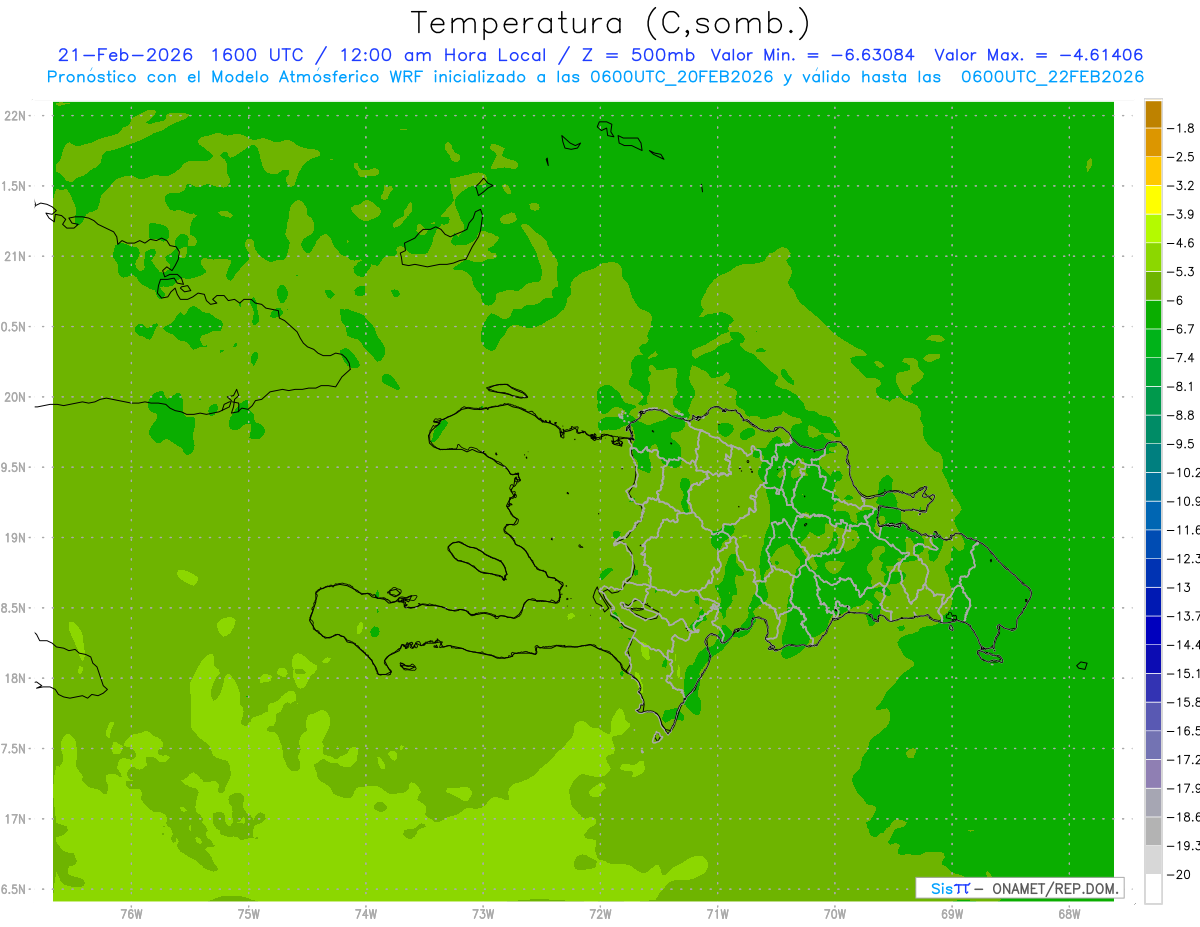
Task: Click the 72W longitude label
Action: tap(600, 914)
